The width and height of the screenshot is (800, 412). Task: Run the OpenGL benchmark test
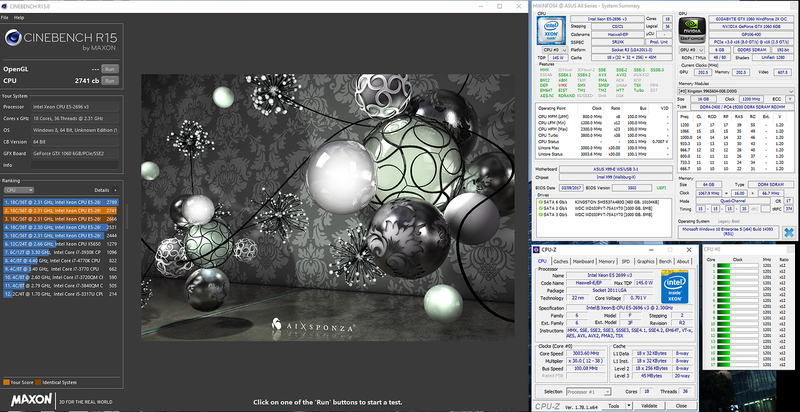pyautogui.click(x=110, y=69)
